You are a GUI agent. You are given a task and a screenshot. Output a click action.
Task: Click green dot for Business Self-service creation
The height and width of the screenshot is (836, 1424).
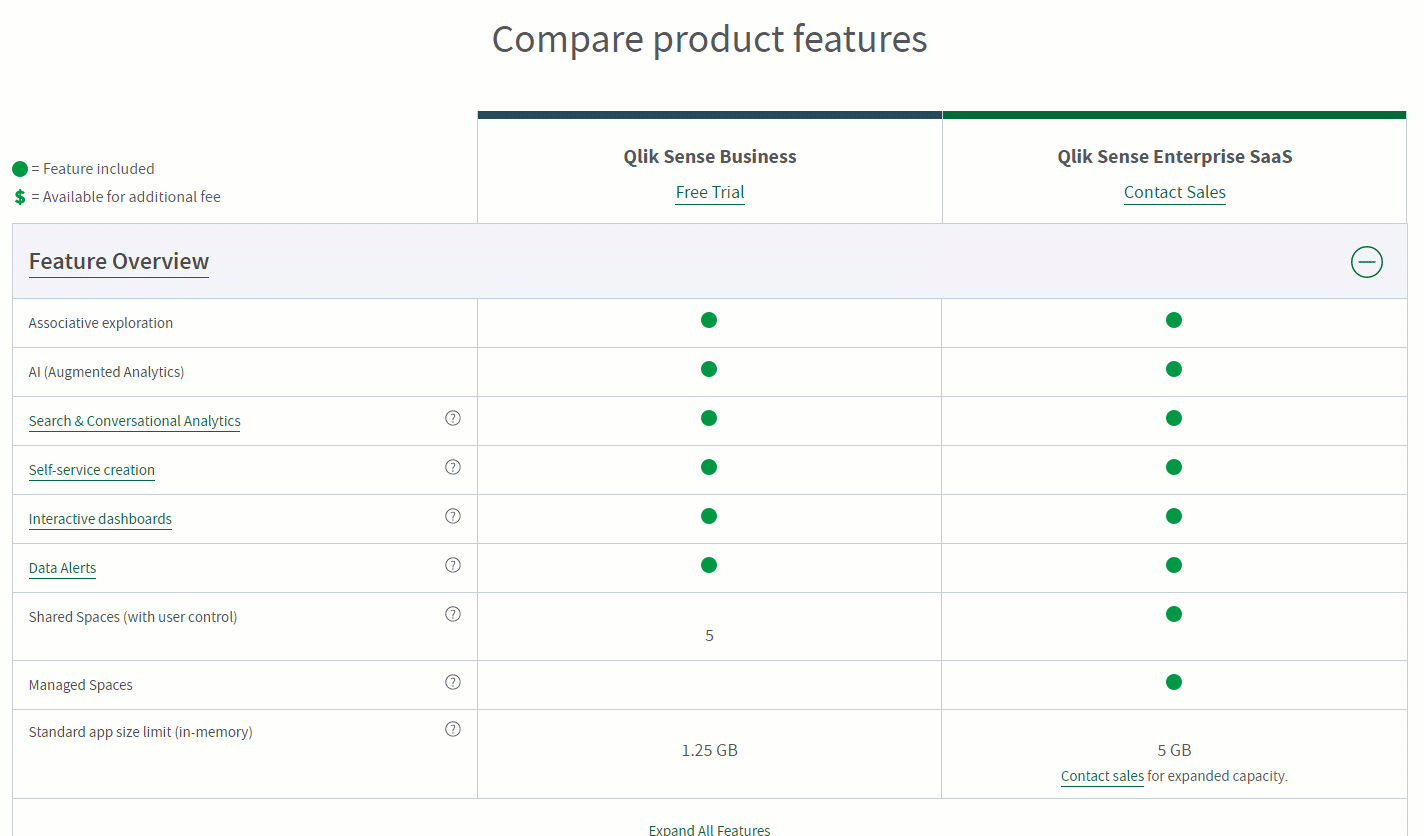pos(709,467)
